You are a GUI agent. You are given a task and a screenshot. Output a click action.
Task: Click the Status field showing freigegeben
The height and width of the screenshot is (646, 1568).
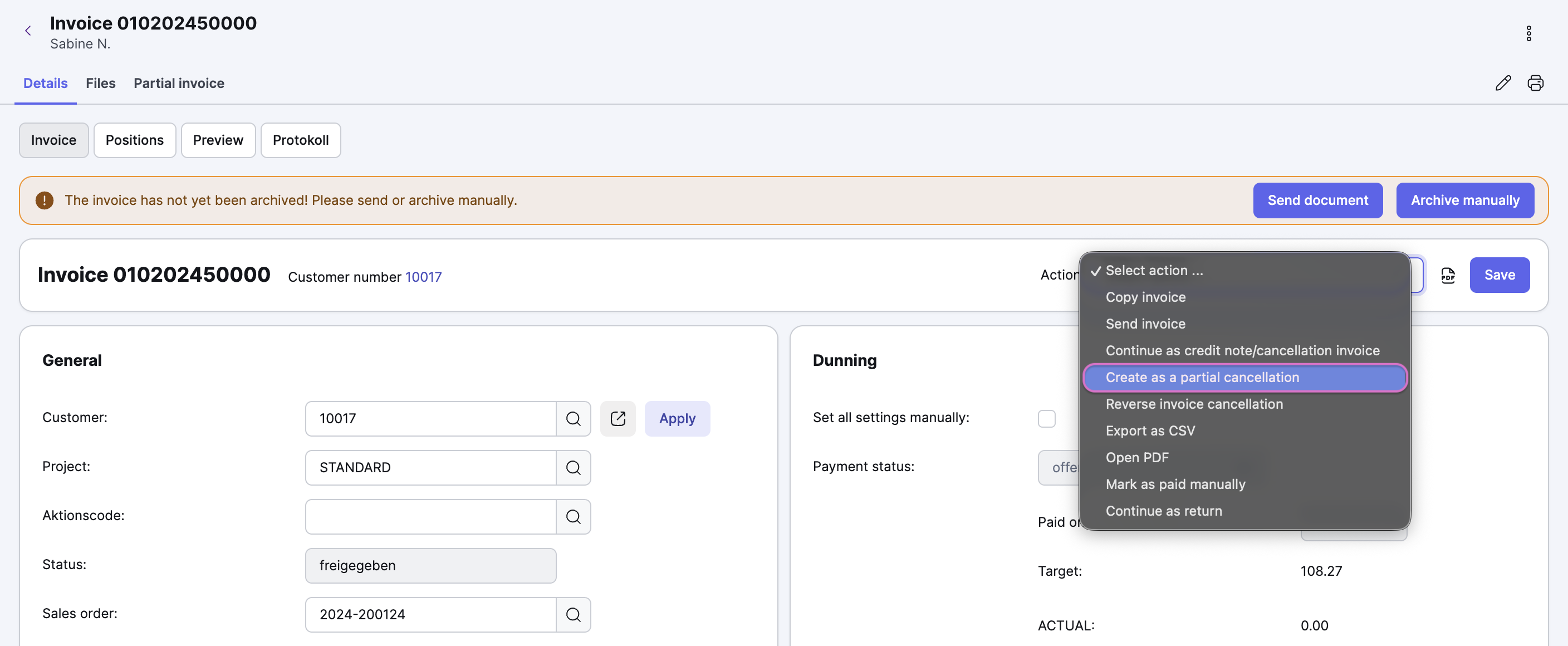pyautogui.click(x=430, y=566)
